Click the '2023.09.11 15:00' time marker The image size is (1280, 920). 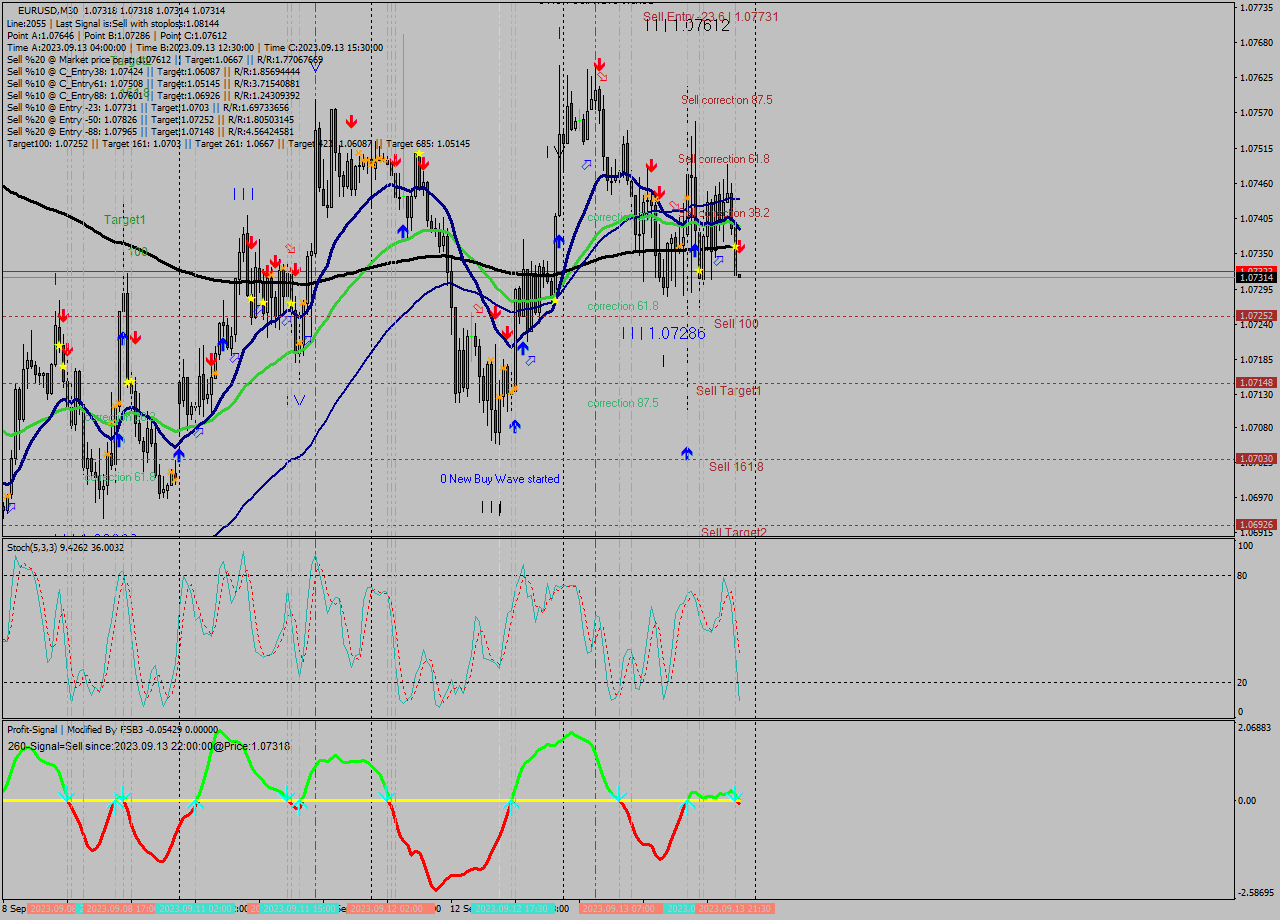tap(299, 909)
